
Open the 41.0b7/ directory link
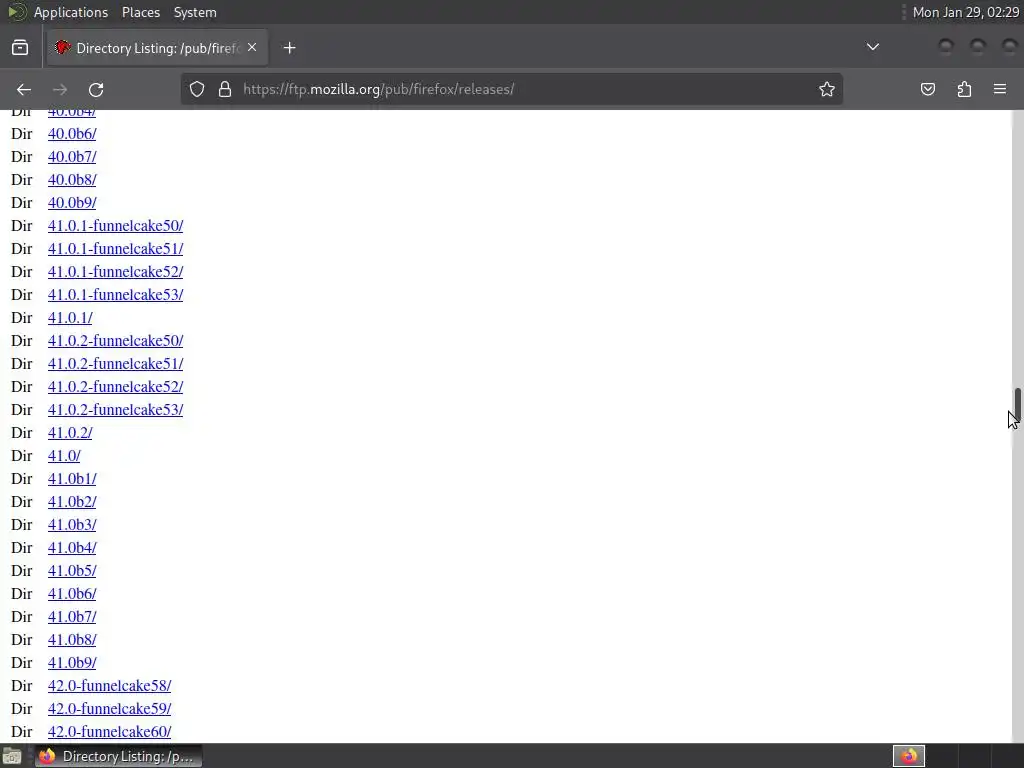pos(72,616)
